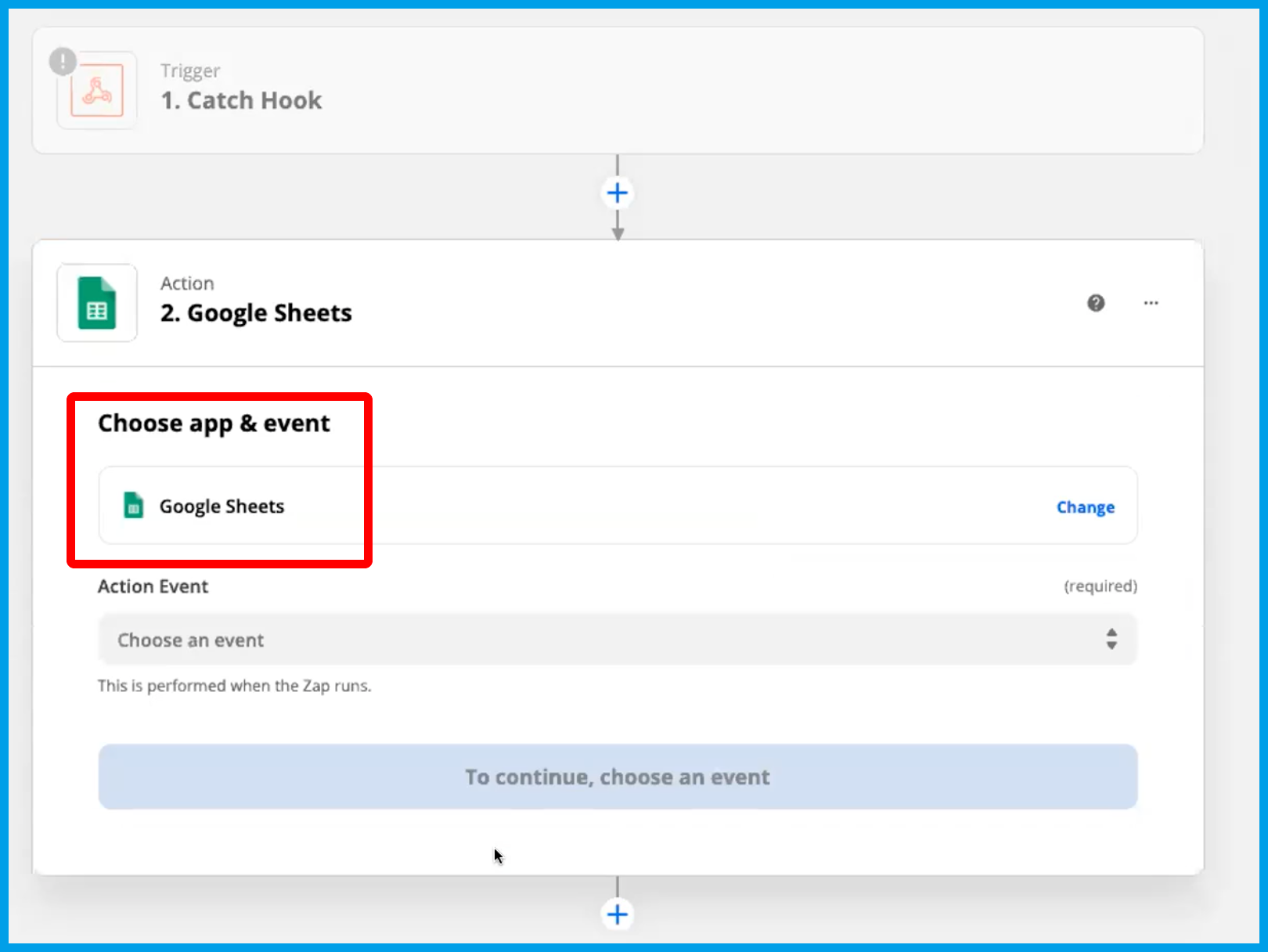Click the 'Trigger' label above Catch Hook
The width and height of the screenshot is (1268, 952).
tap(190, 71)
